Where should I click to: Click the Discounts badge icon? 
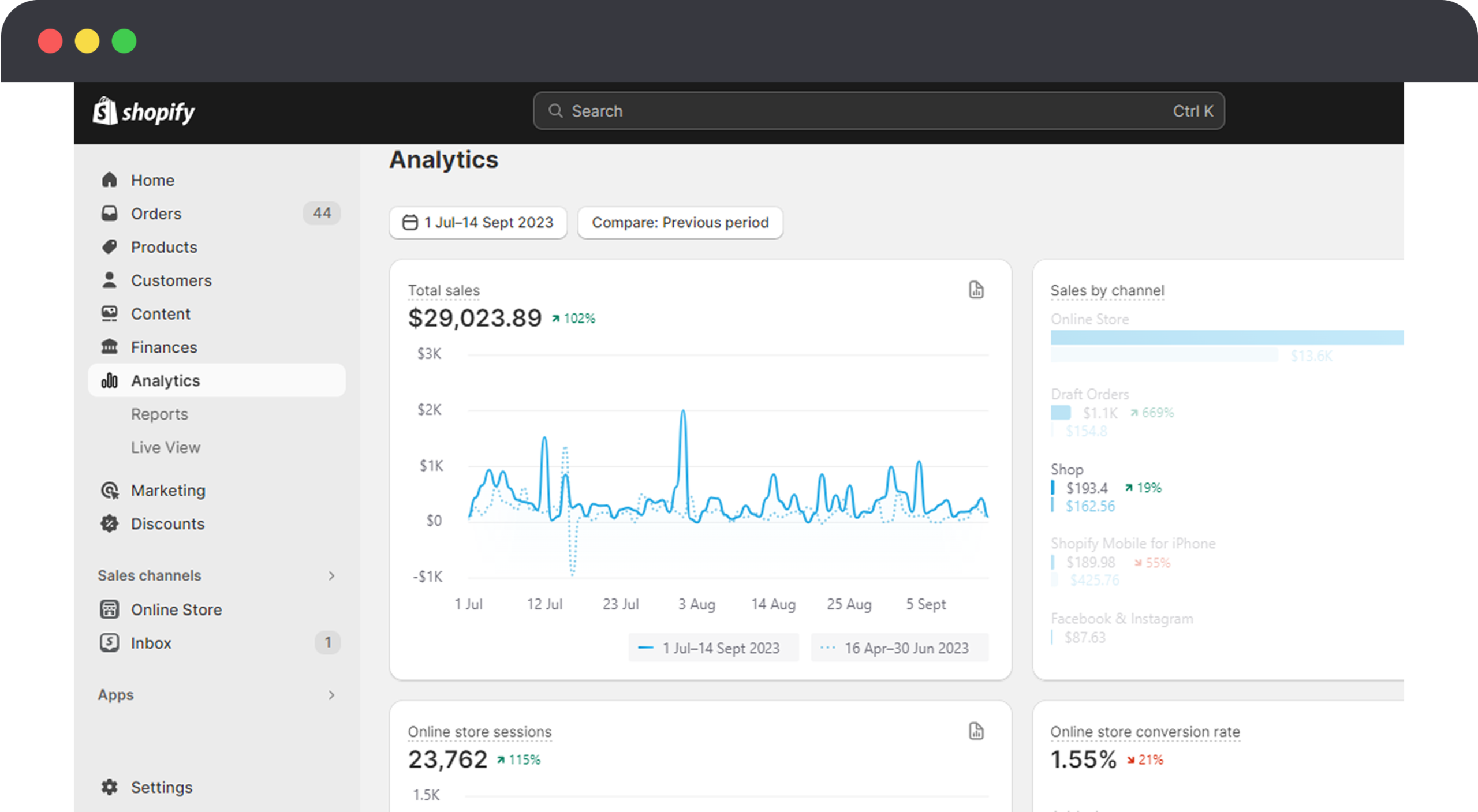click(x=109, y=524)
